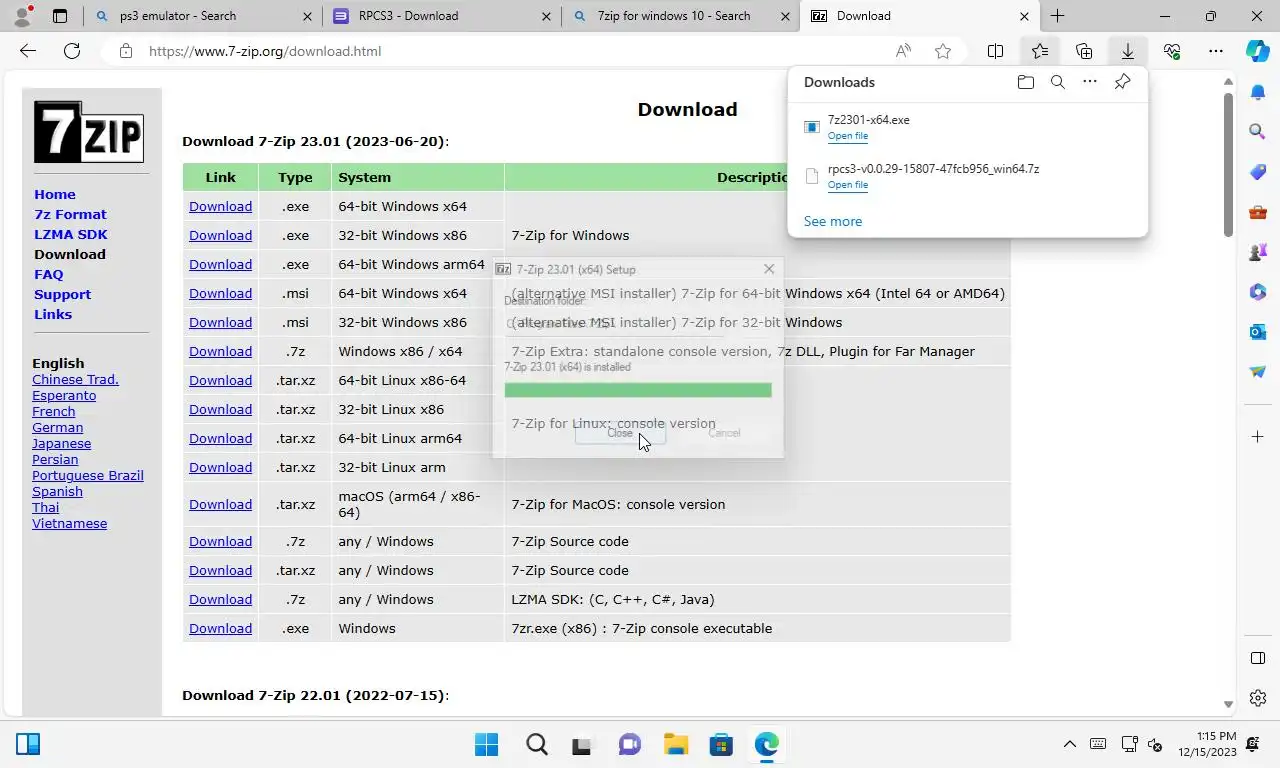Open the Copilot sidebar icon
Viewport: 1280px width, 768px height.
(1258, 51)
